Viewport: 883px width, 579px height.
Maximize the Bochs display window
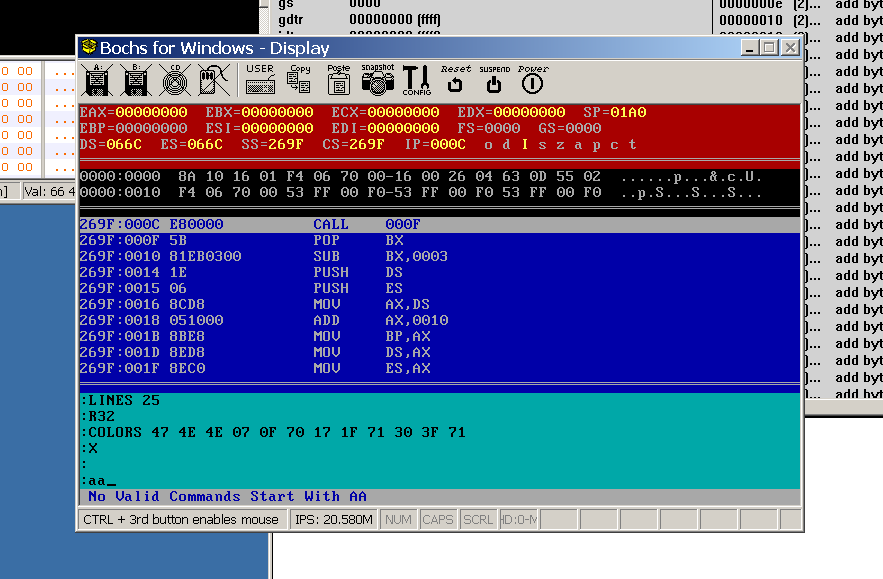(769, 47)
